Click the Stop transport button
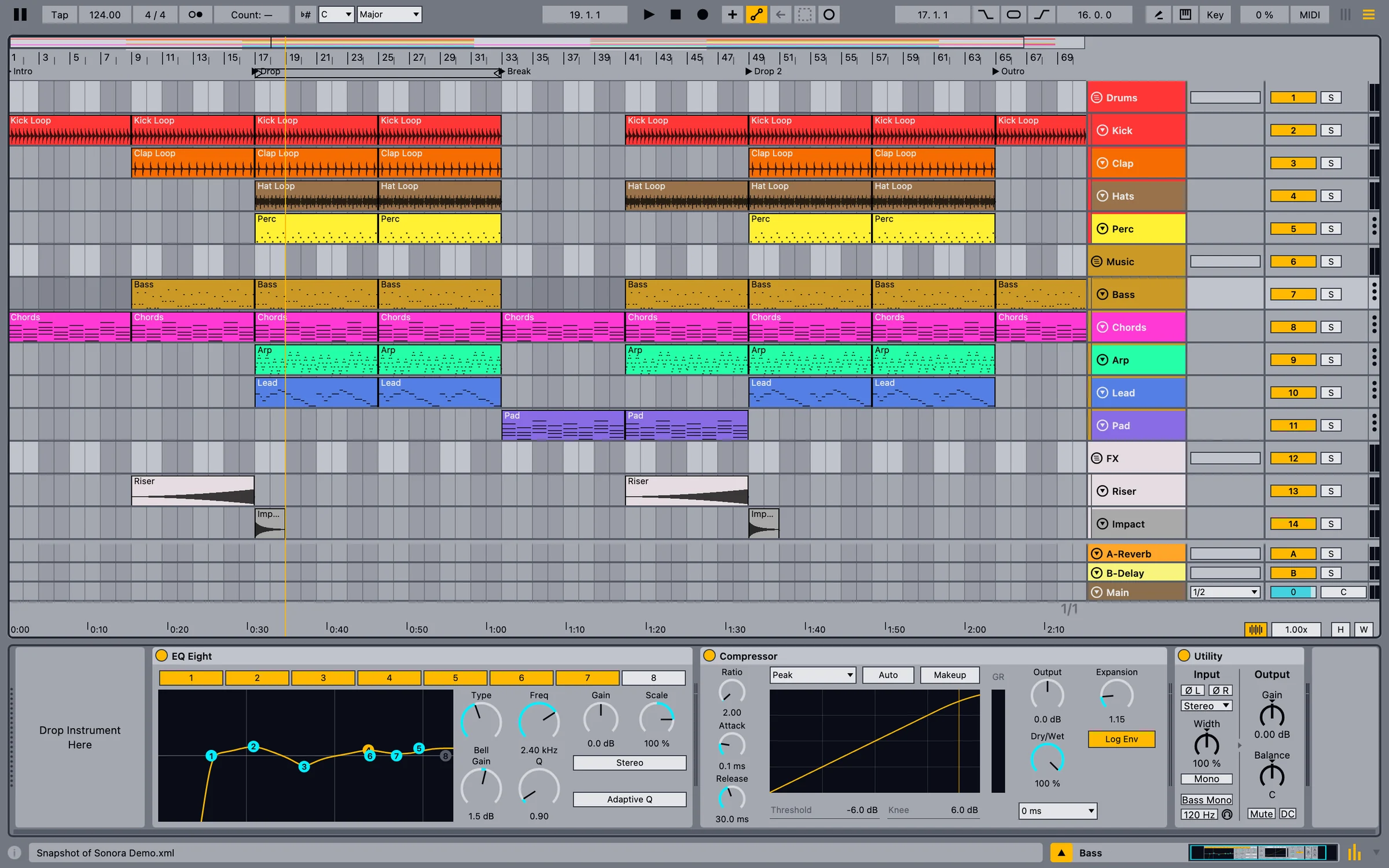This screenshot has height=868, width=1389. tap(675, 14)
